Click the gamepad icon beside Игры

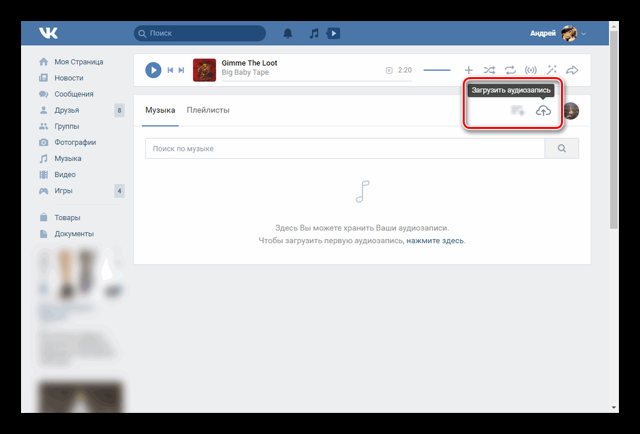(x=43, y=191)
